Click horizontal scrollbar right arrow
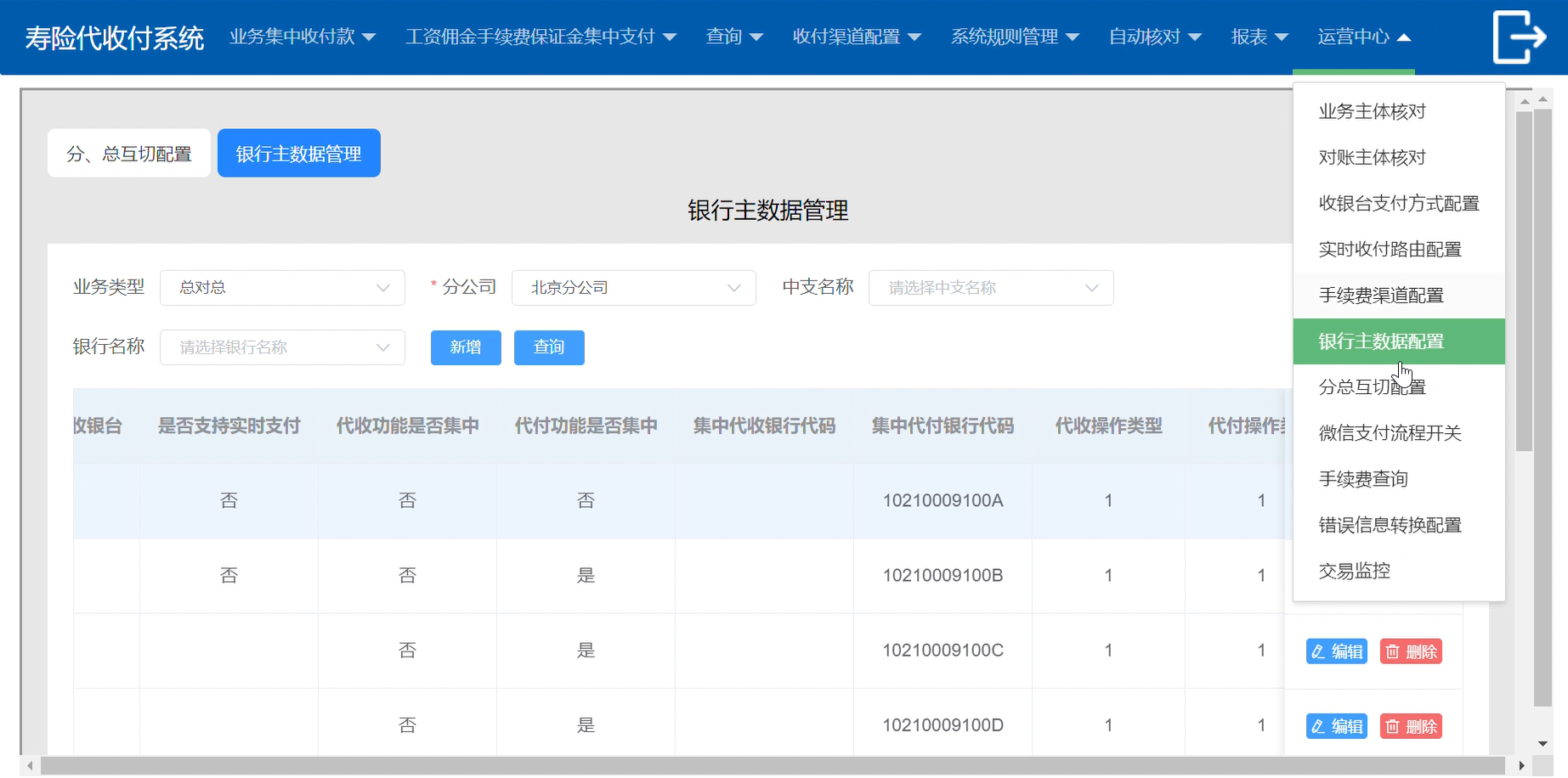Screen dimensions: 1568x778 [x=1521, y=766]
